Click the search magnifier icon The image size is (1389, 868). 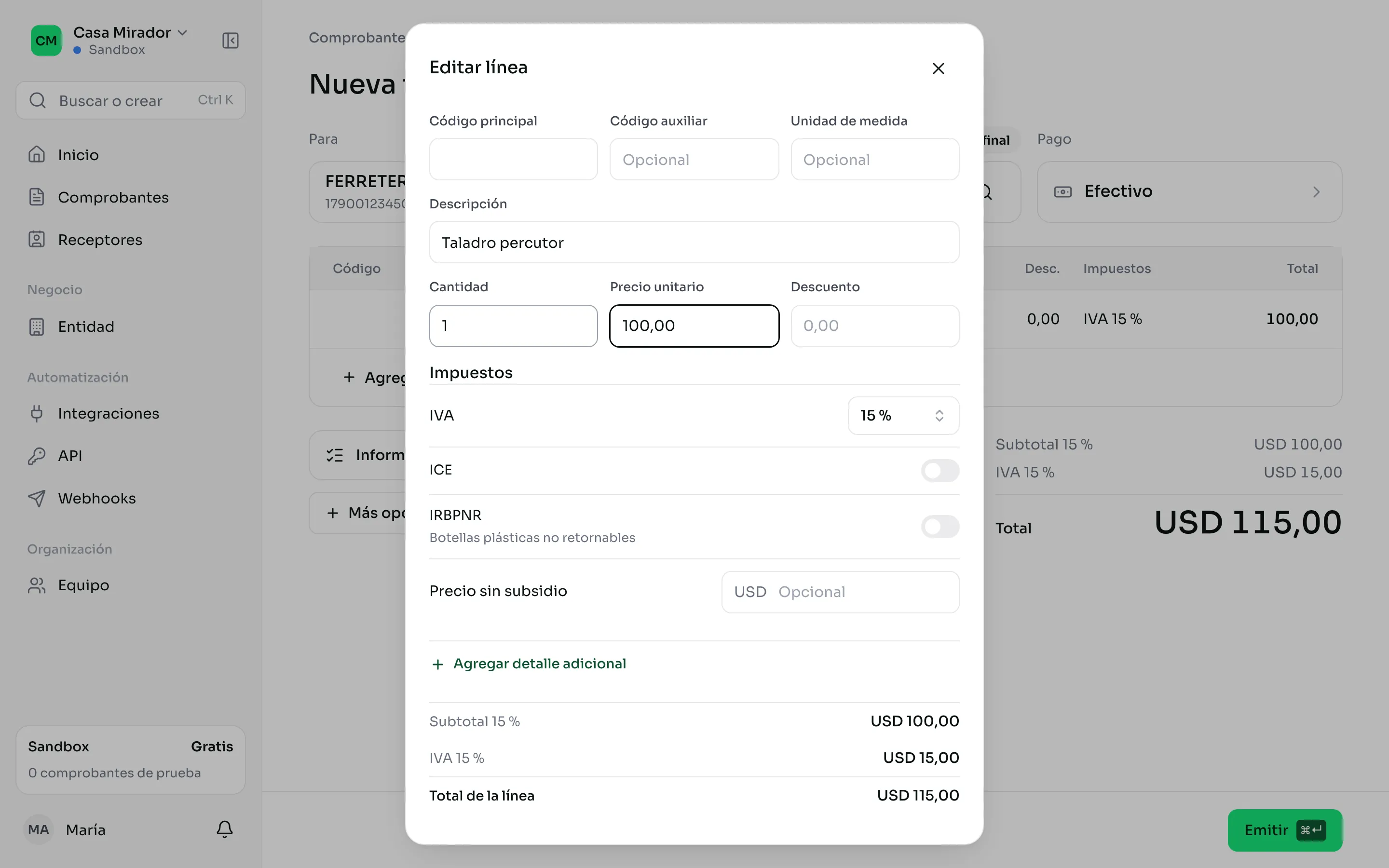coord(38,100)
